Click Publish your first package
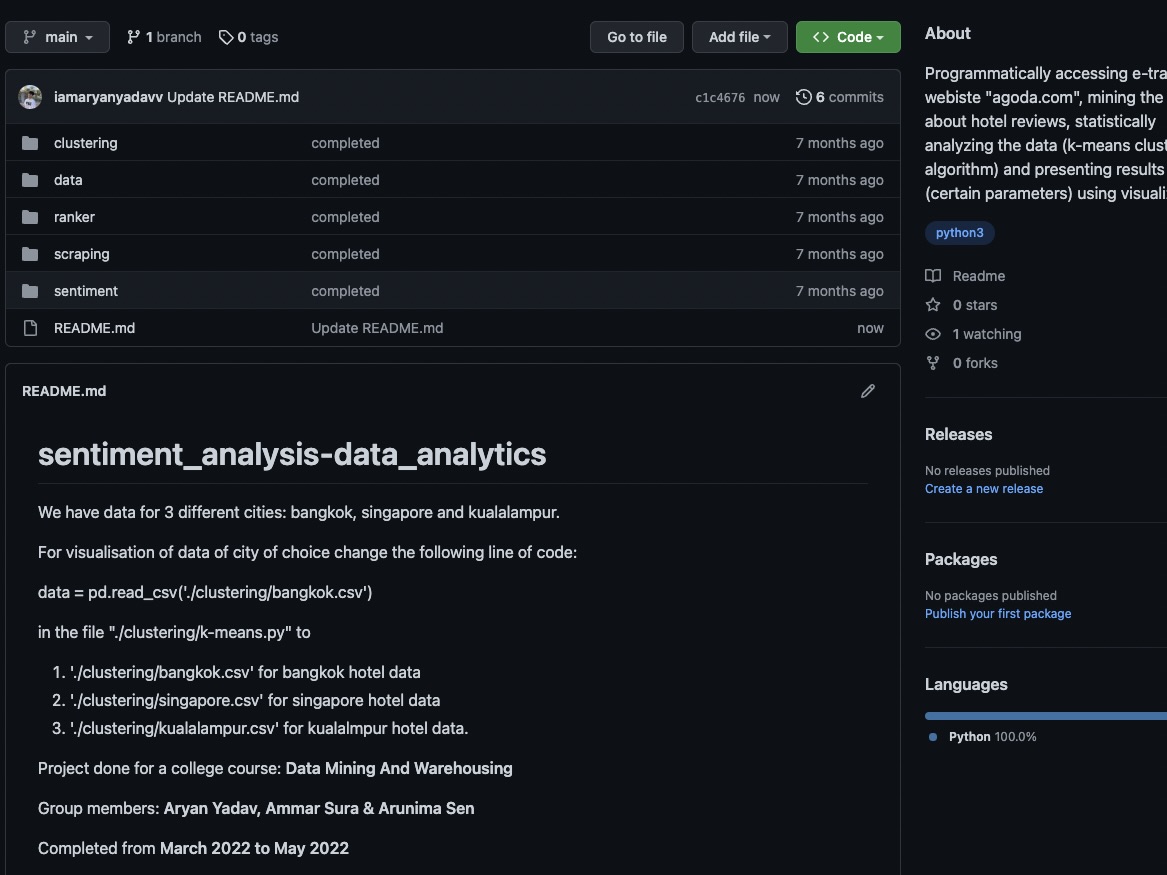Viewport: 1167px width, 875px height. pos(998,614)
